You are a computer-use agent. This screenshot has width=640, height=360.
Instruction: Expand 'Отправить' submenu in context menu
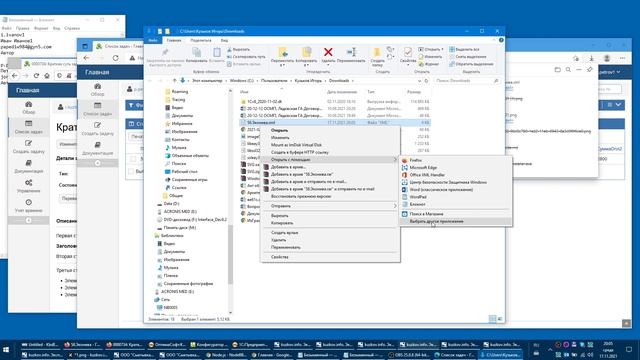coord(330,206)
